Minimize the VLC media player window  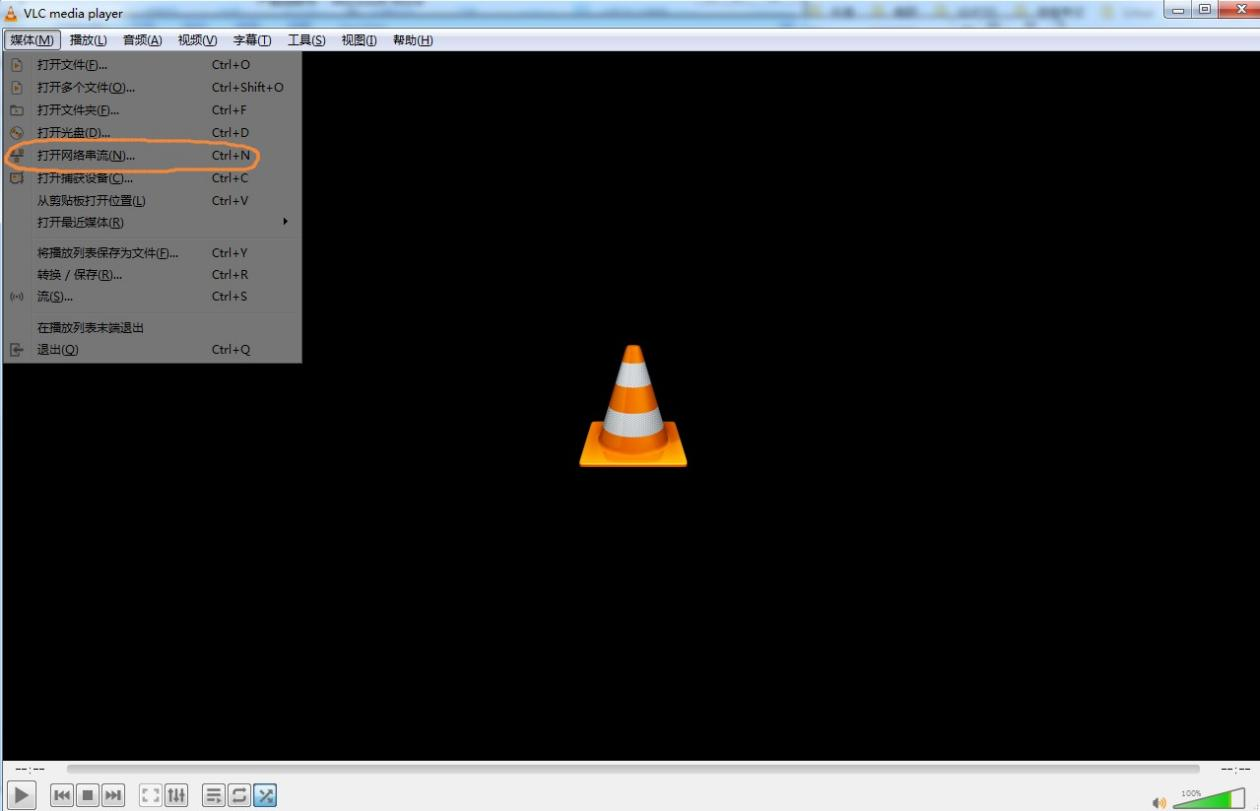click(1178, 10)
